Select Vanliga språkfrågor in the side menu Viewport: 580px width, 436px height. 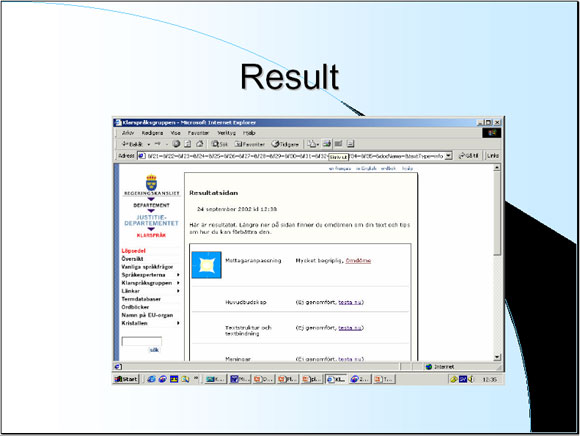coord(147,267)
